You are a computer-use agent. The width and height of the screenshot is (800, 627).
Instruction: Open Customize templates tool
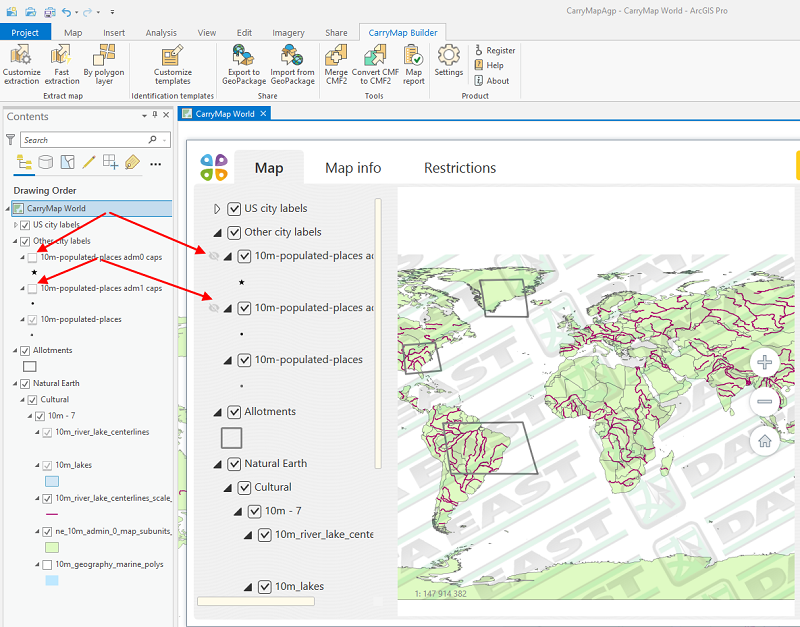[x=172, y=64]
